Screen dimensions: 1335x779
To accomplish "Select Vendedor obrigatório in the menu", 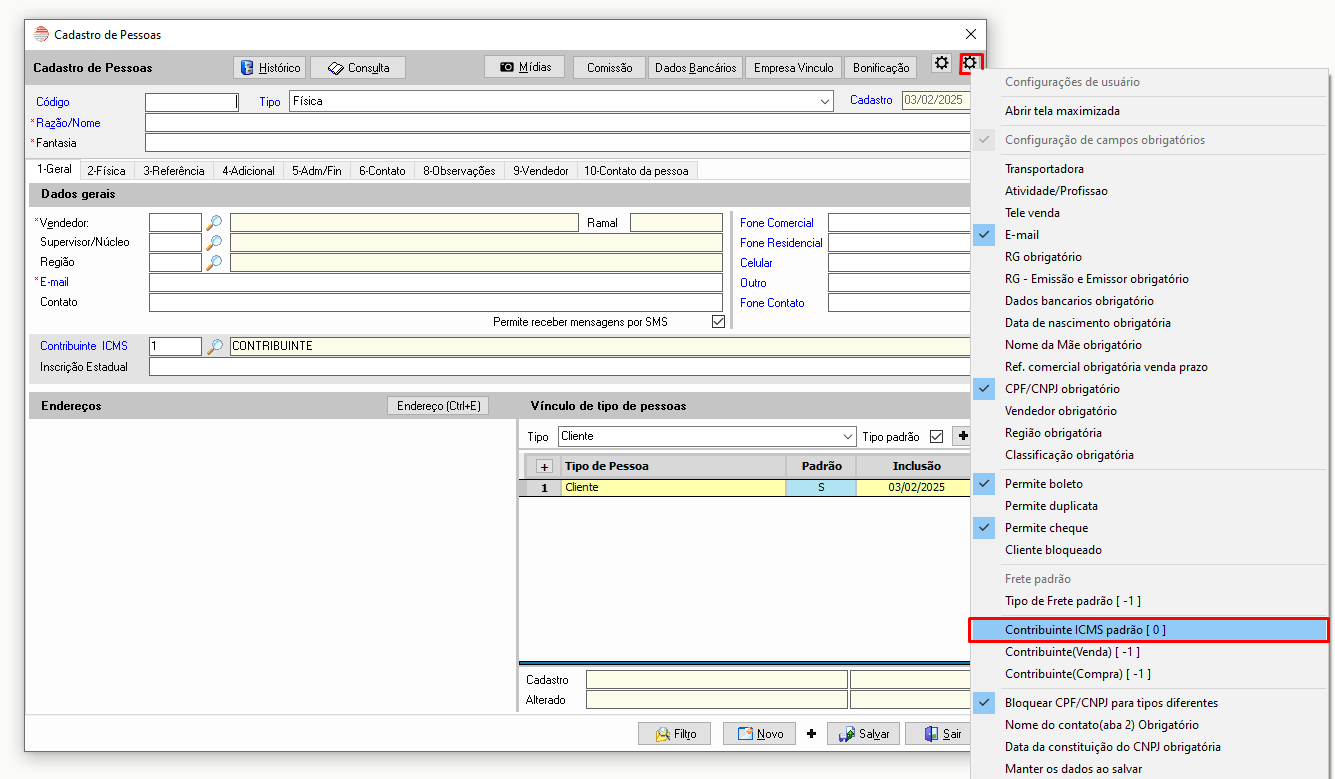I will click(1149, 411).
